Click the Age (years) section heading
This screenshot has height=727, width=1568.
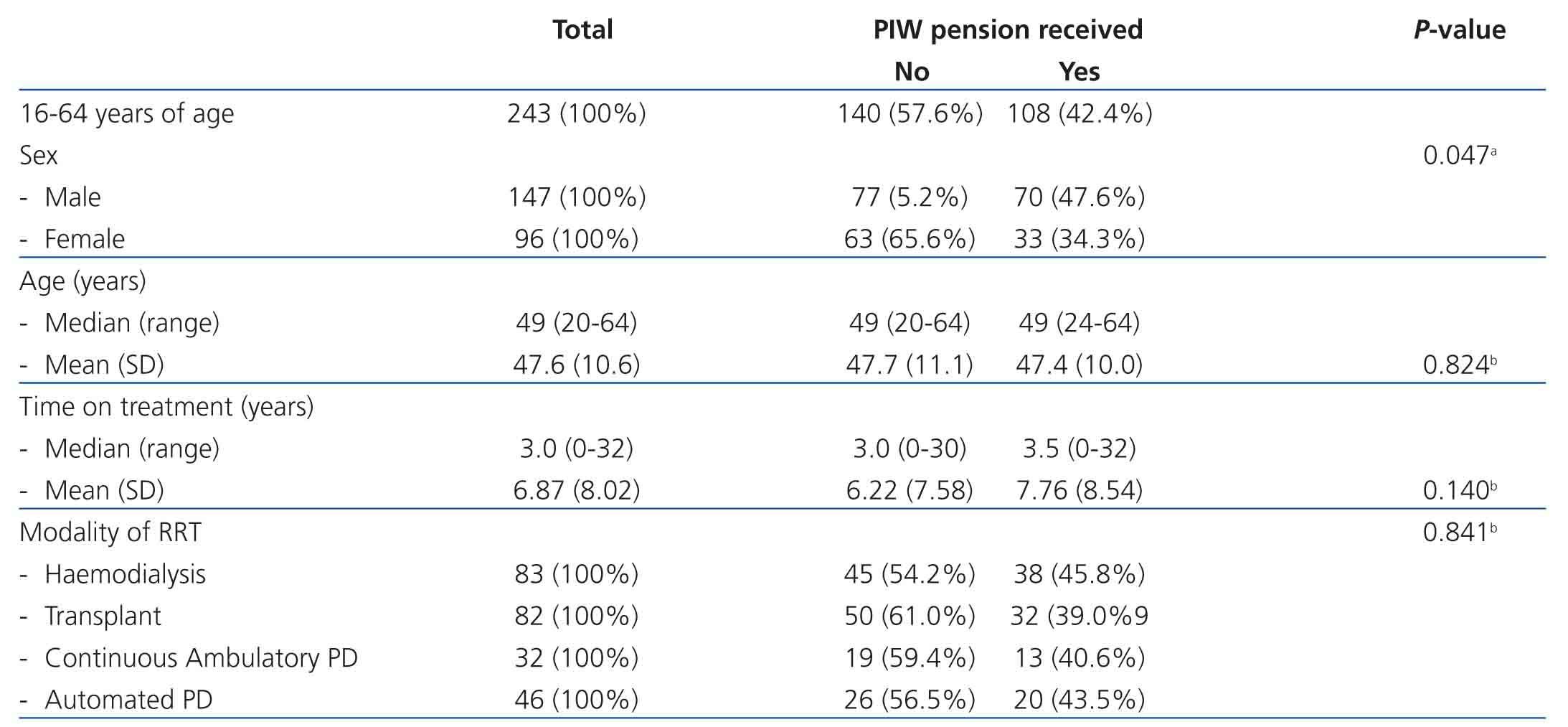point(82,281)
